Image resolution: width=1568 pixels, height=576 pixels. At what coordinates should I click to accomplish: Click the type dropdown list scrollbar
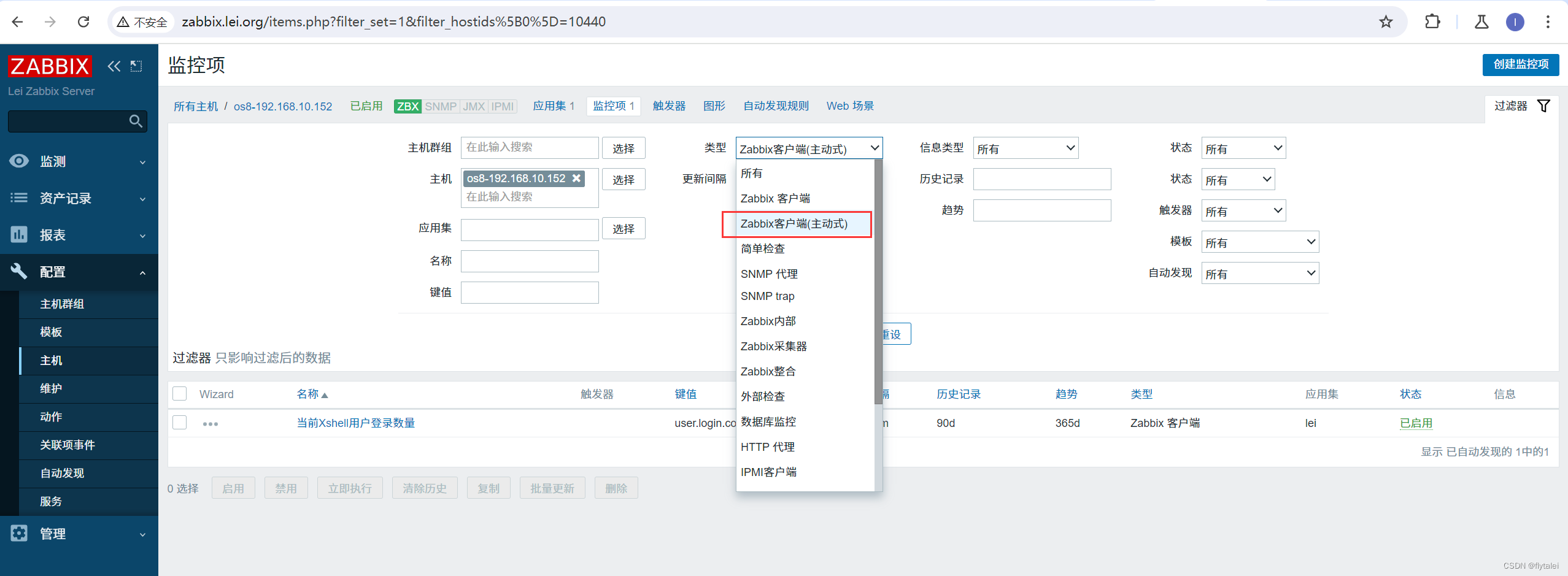tap(878, 282)
